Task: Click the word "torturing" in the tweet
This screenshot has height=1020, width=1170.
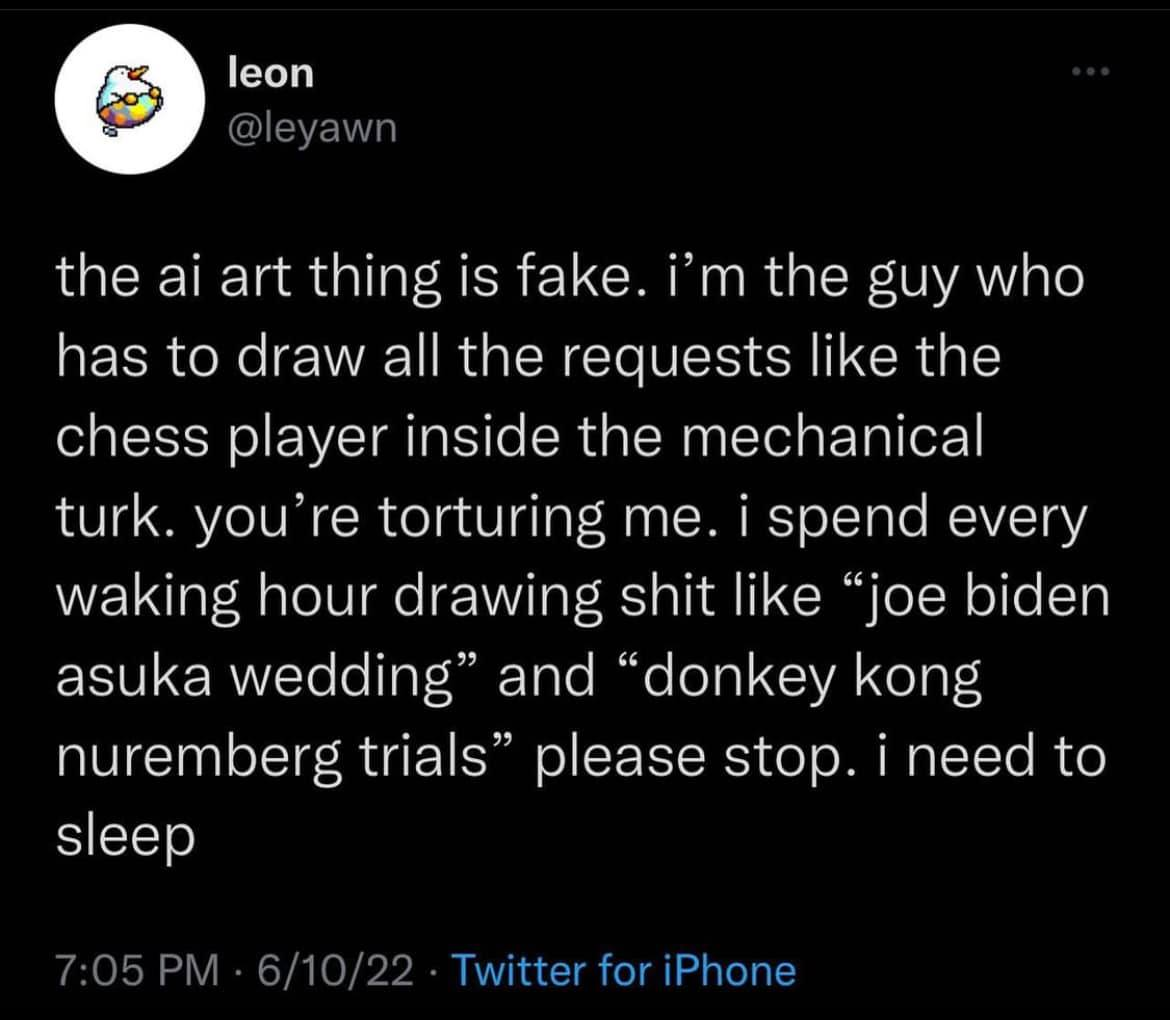Action: coord(492,518)
